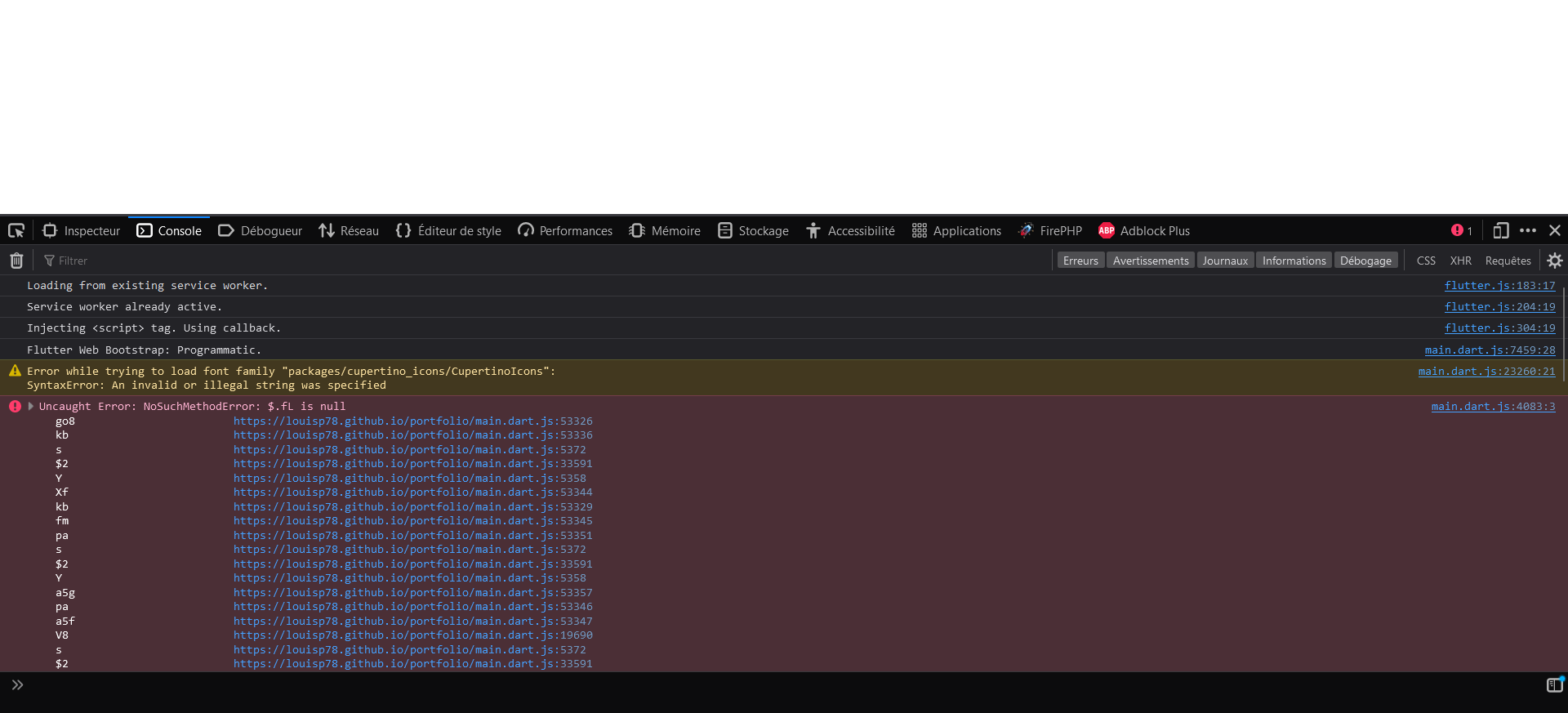The height and width of the screenshot is (713, 1568).
Task: Select stack frame name go8
Action: coord(65,421)
